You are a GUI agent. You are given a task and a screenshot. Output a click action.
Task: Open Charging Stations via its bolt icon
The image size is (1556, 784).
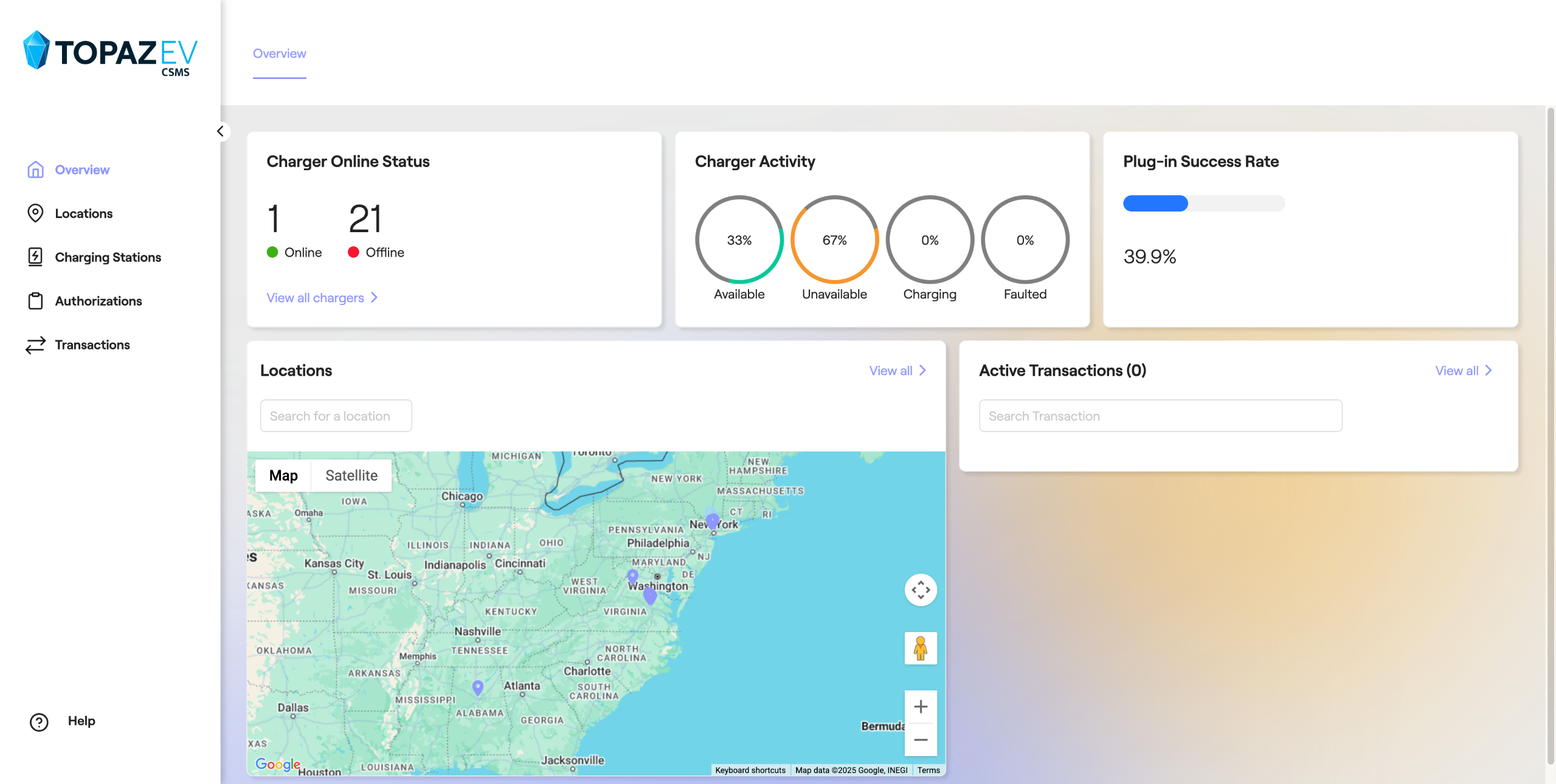pos(35,257)
